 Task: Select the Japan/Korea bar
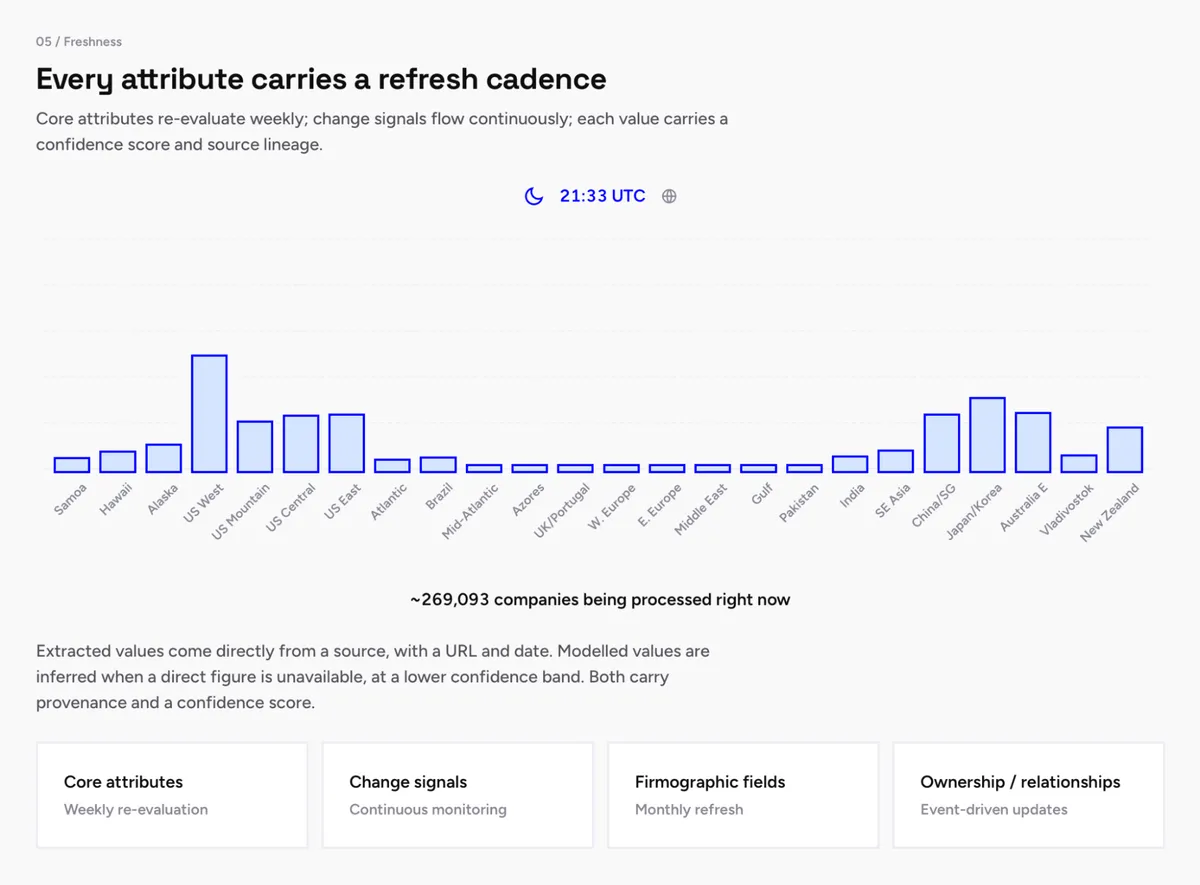(987, 435)
